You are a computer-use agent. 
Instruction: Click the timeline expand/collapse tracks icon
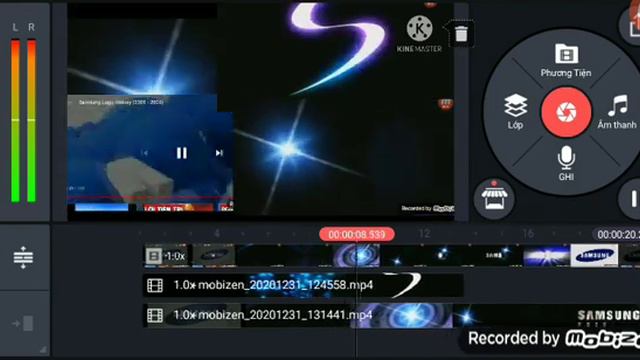(x=23, y=257)
